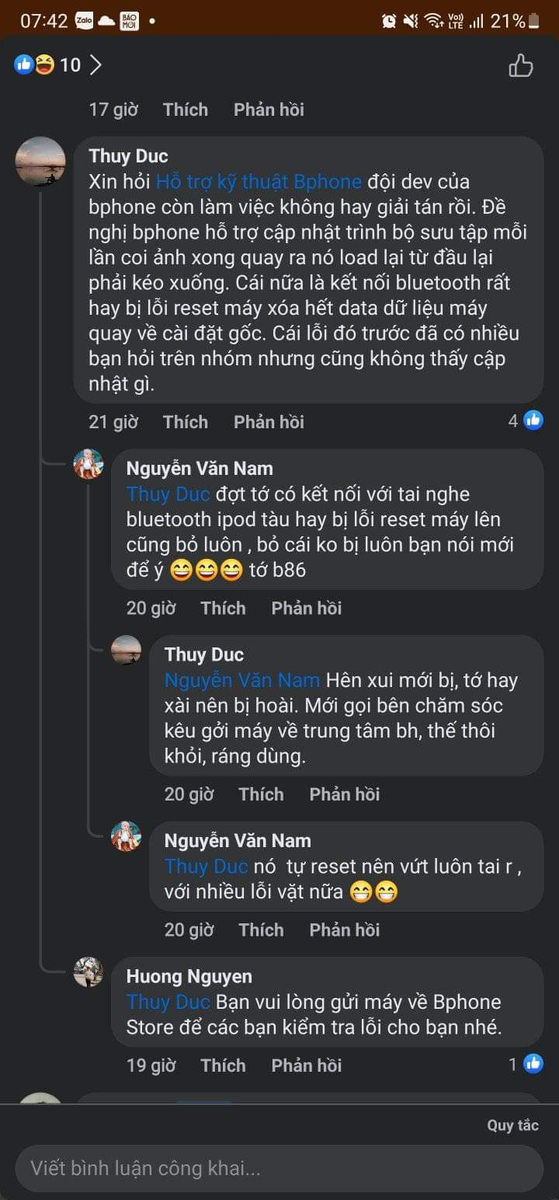The width and height of the screenshot is (559, 1200).
Task: Reply to Thuy Duc's 21 giờ comment via Phản hồi
Action: pos(269,422)
